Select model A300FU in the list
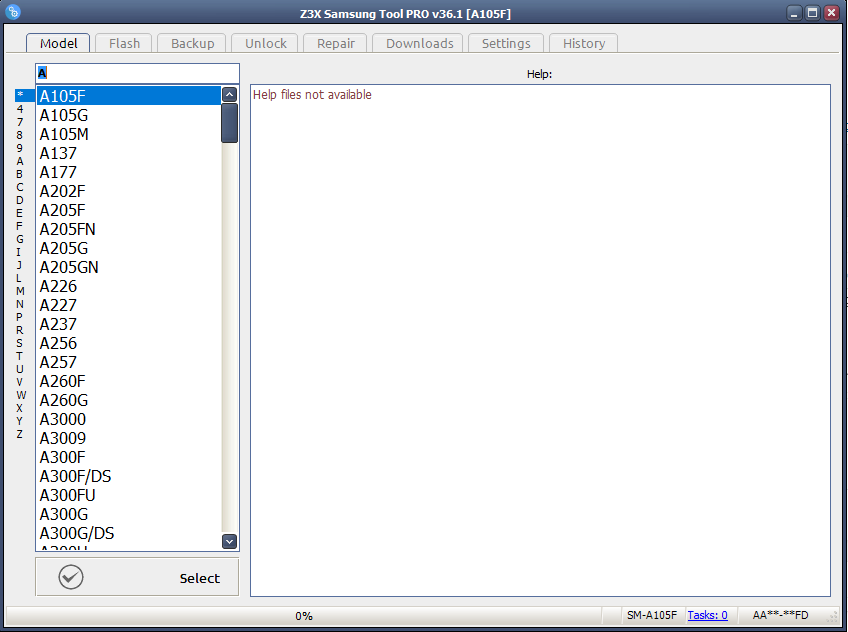This screenshot has width=848, height=632. point(129,495)
